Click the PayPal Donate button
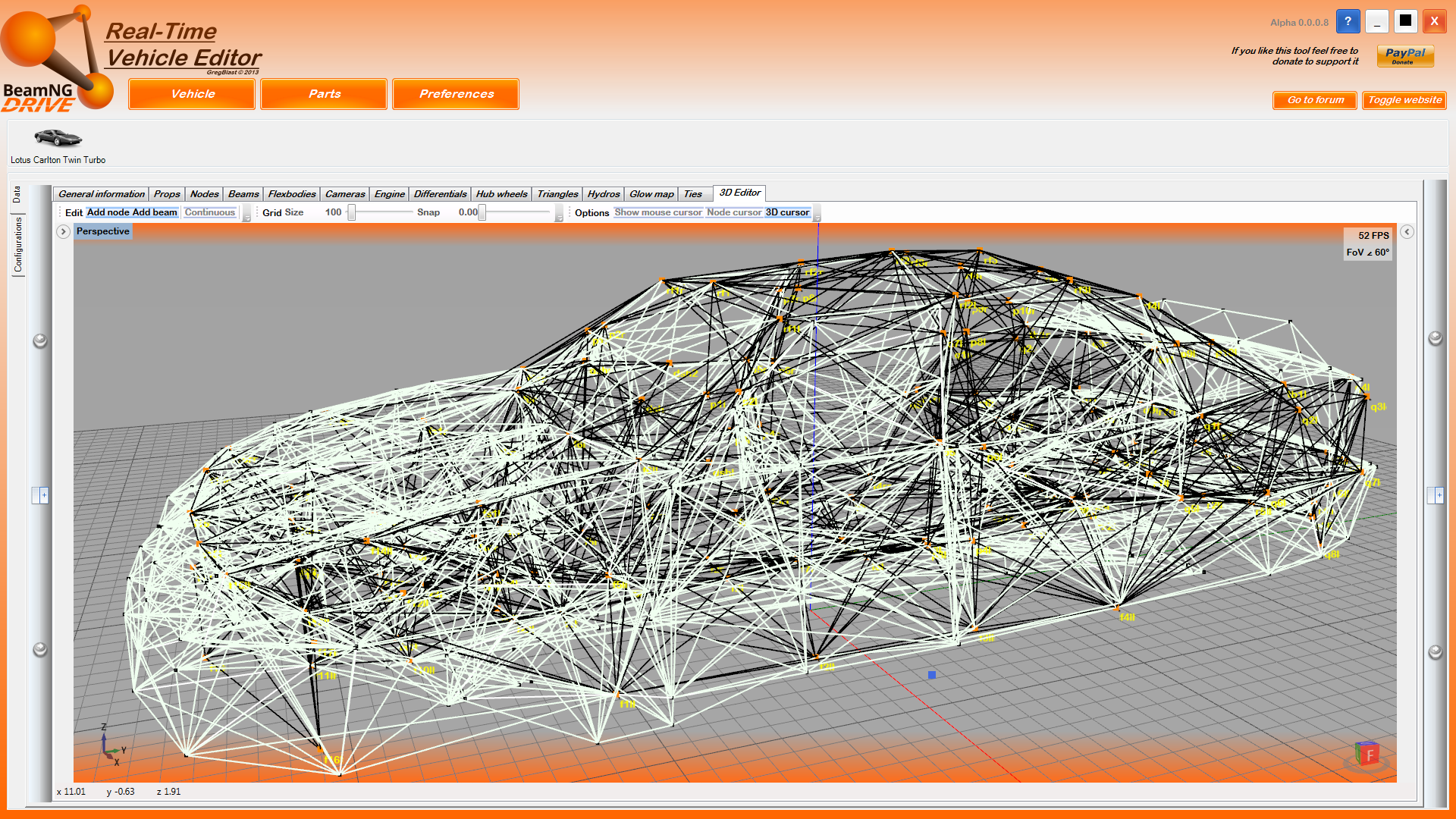Screen dimensions: 1456x819 pyautogui.click(x=1405, y=55)
